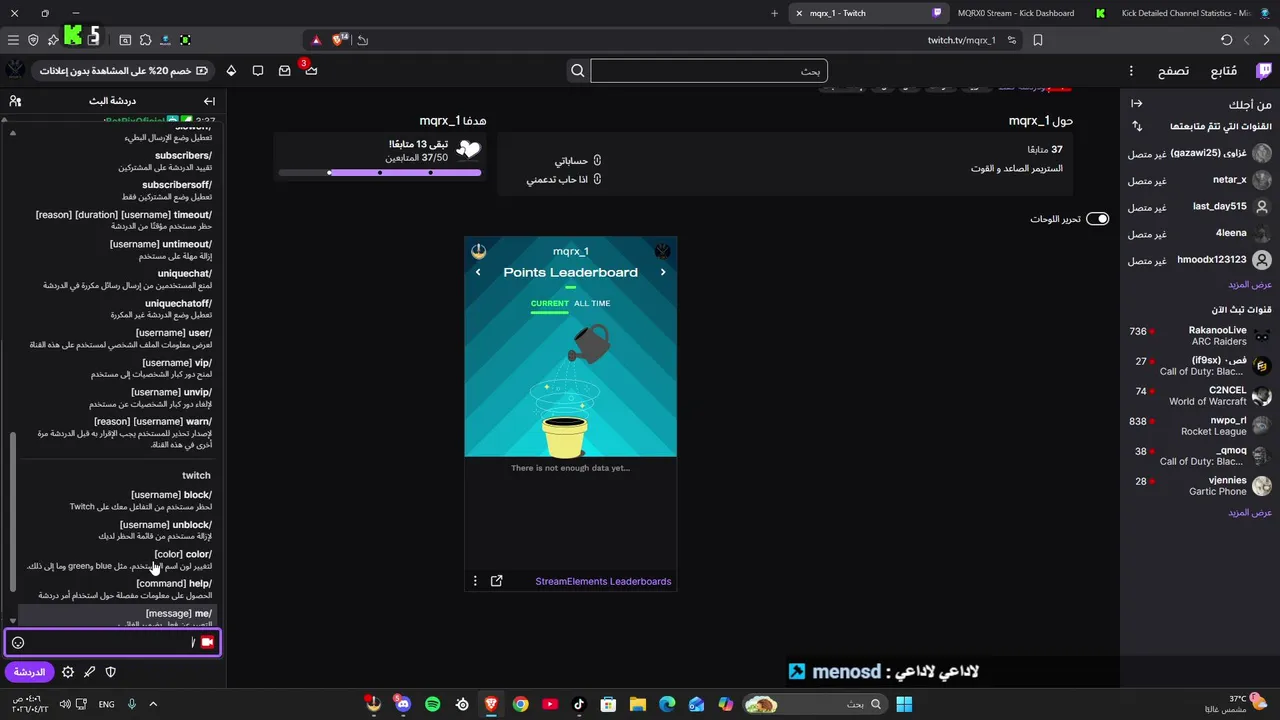
Task: Click the 20% ad-free discount banner button
Action: tap(125, 71)
